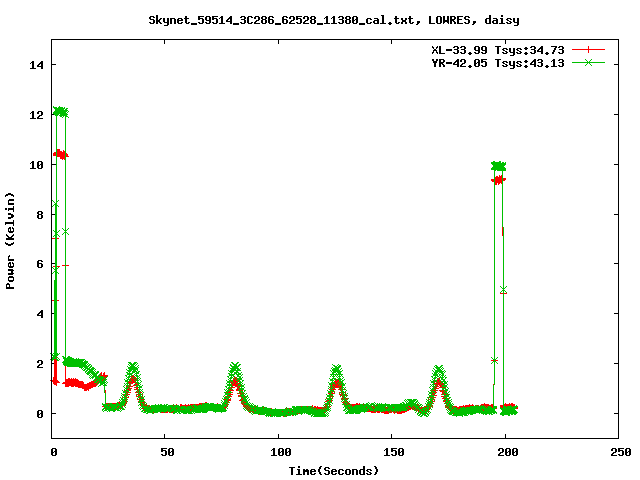
Task: Click the x-axis tick label 50
Action: [167, 452]
